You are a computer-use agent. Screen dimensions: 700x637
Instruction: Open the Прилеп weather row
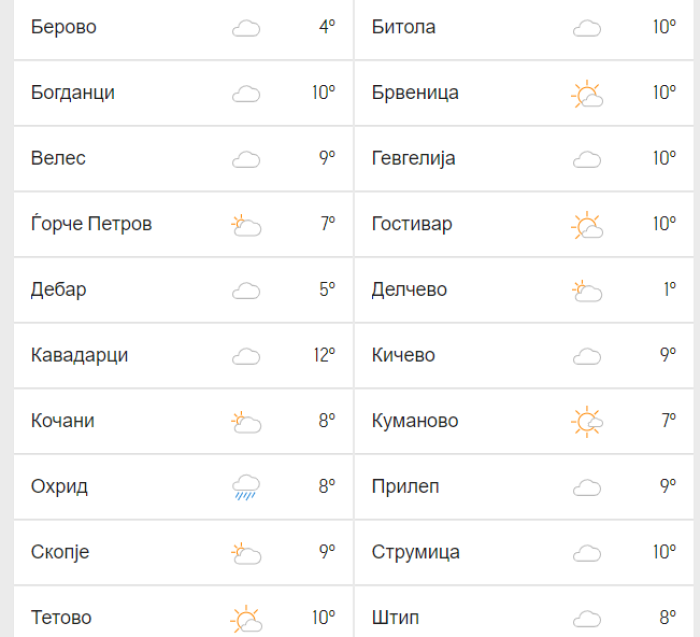click(x=524, y=487)
